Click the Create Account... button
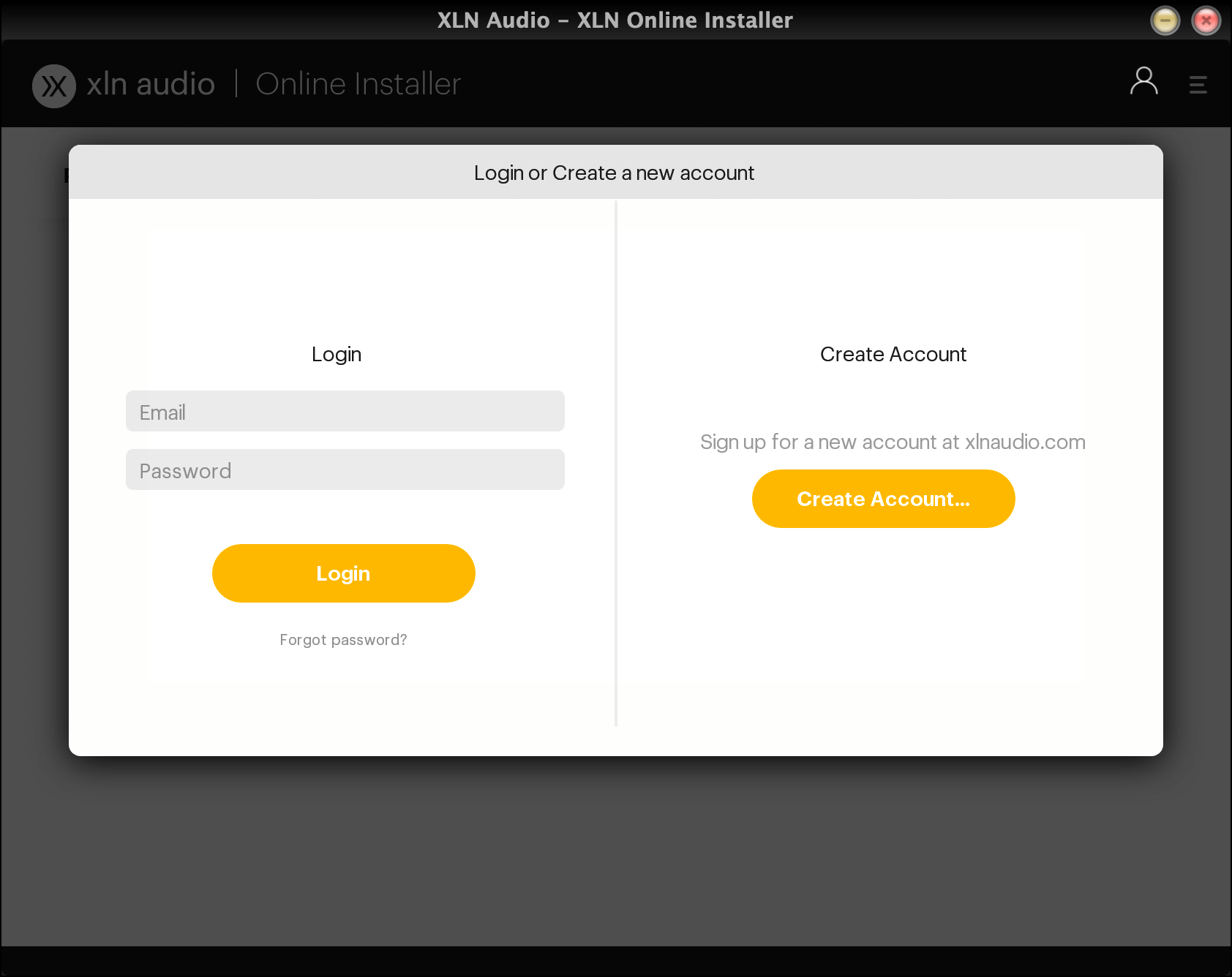The height and width of the screenshot is (977, 1232). pyautogui.click(x=884, y=499)
